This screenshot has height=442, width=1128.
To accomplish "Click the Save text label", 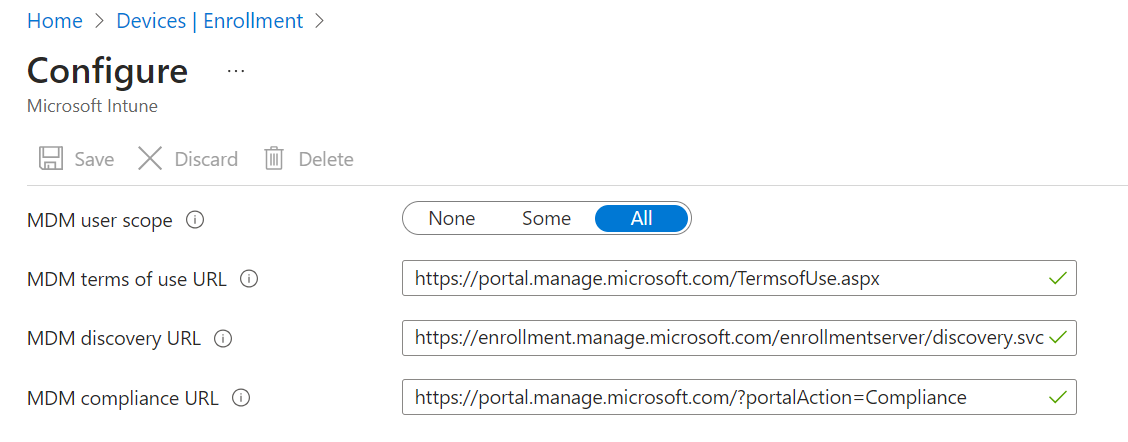I will 94,159.
